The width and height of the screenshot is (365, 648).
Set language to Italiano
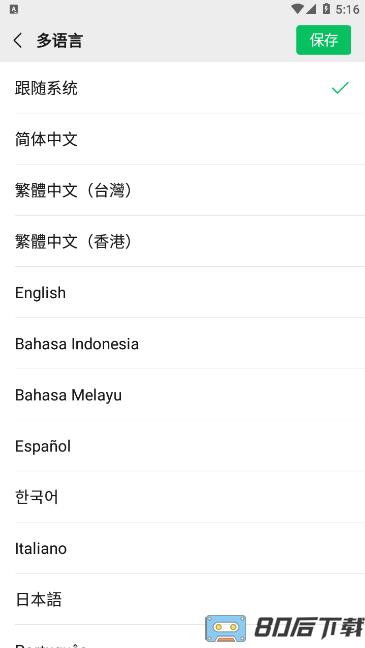(x=182, y=548)
